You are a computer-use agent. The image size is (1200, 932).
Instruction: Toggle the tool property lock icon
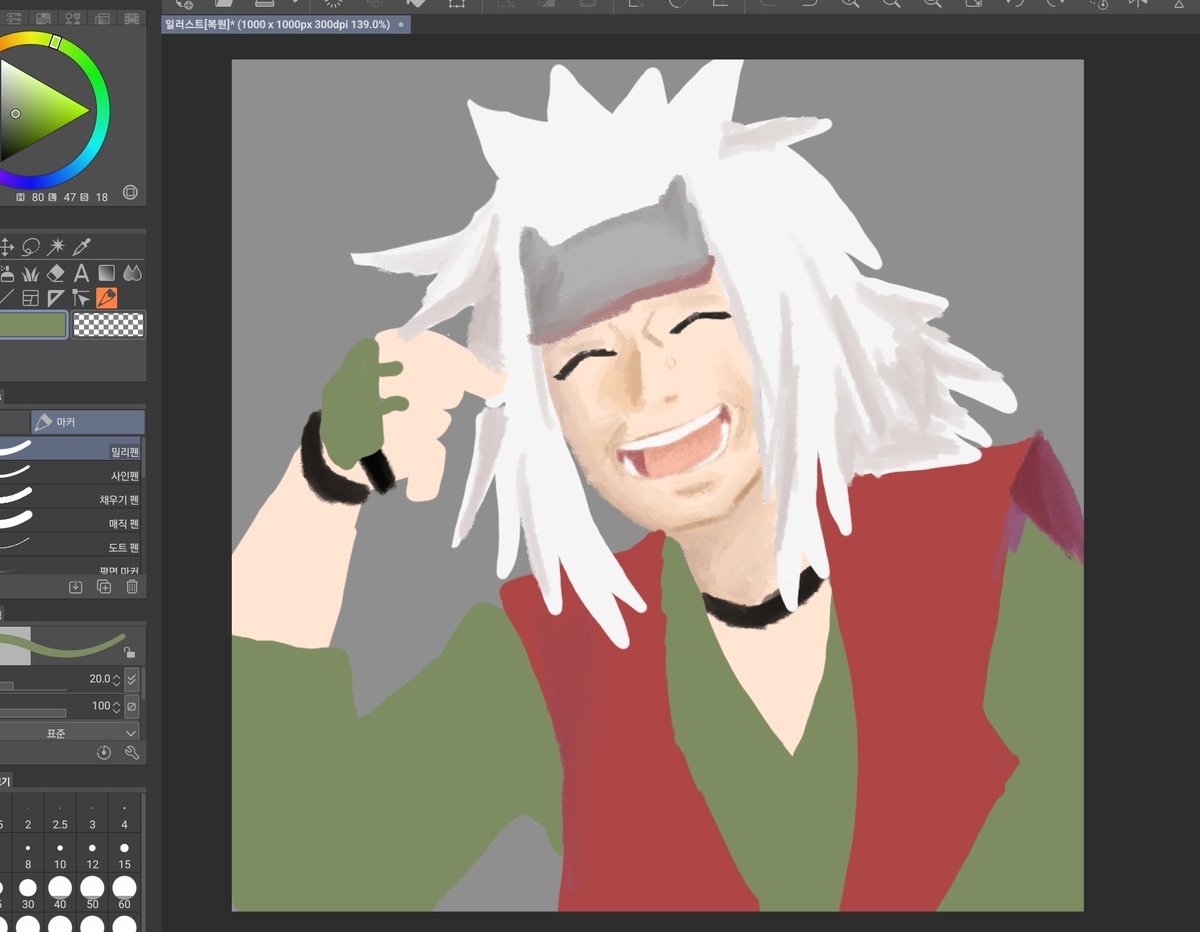[x=129, y=653]
